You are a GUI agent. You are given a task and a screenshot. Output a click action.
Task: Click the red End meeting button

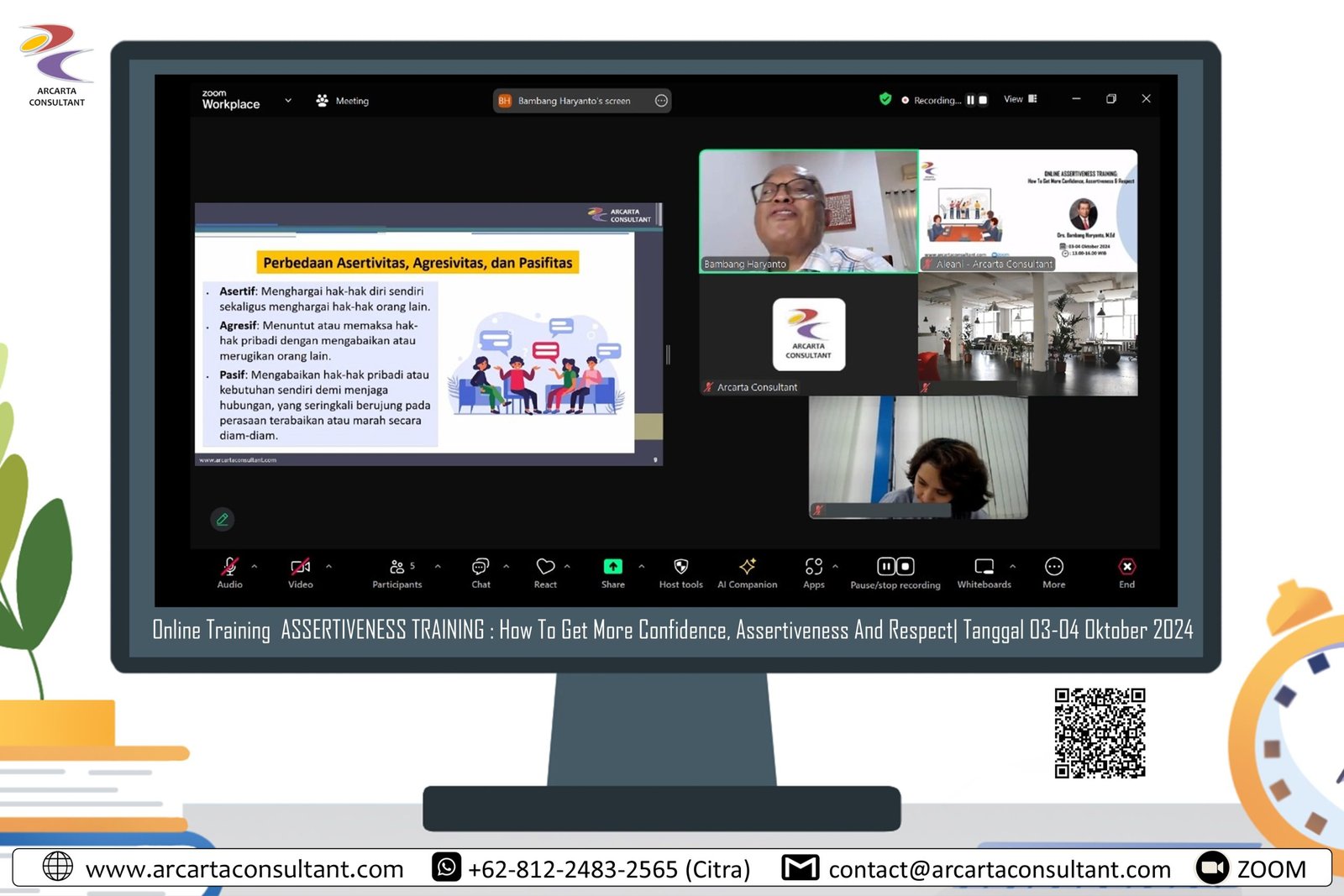tap(1126, 568)
